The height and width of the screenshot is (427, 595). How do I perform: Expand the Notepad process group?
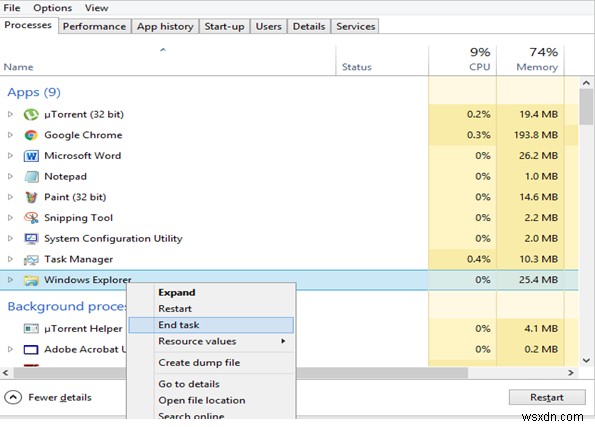pos(10,176)
